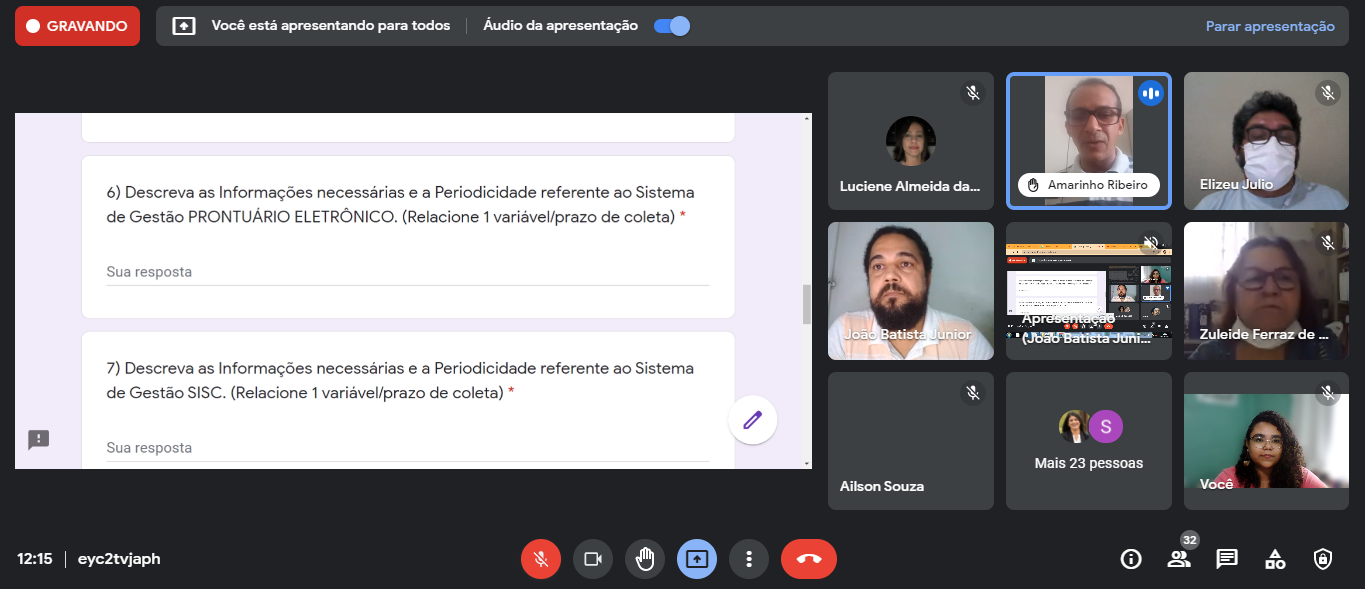Click Parar apresentação link
The width and height of the screenshot is (1365, 589).
[x=1270, y=26]
